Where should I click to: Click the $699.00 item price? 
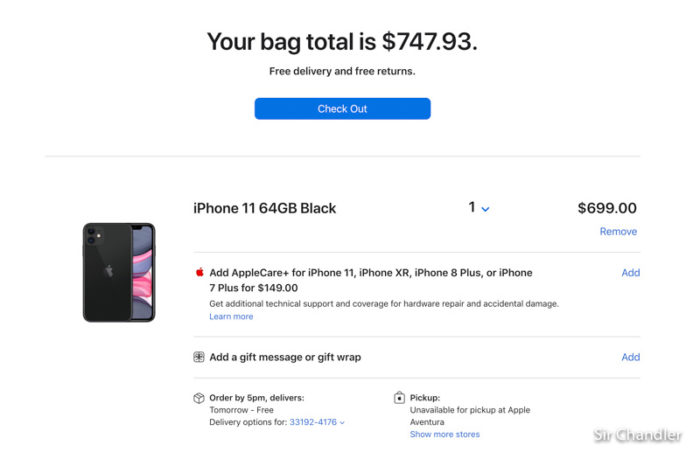[607, 208]
